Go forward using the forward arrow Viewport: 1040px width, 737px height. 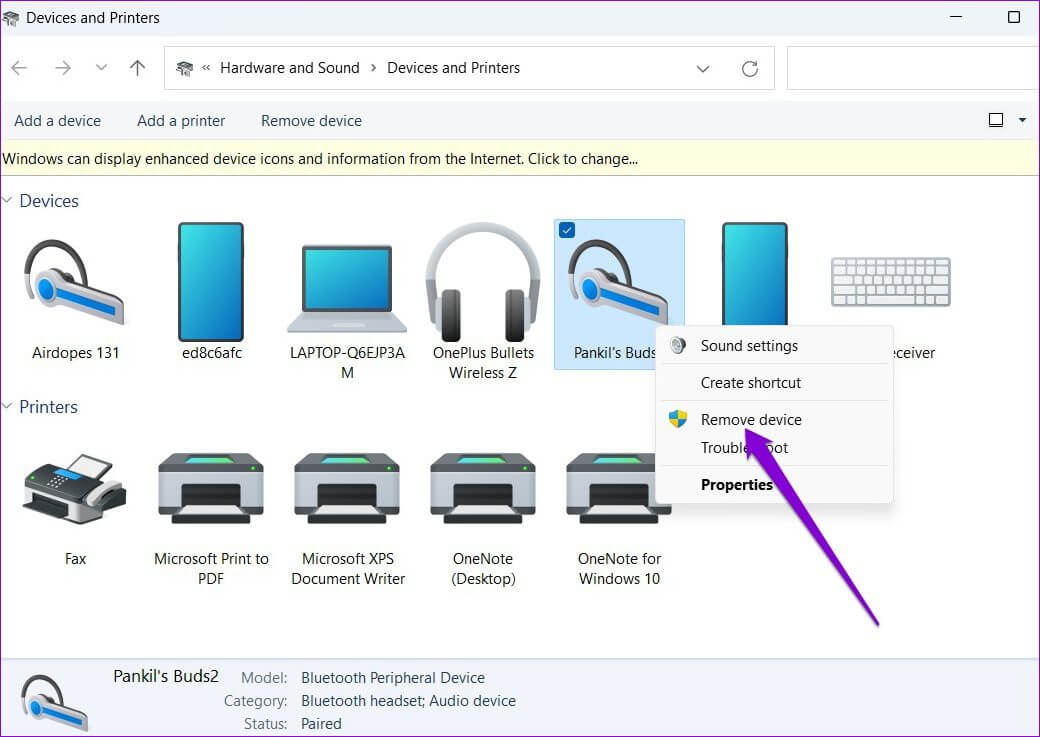pos(63,68)
